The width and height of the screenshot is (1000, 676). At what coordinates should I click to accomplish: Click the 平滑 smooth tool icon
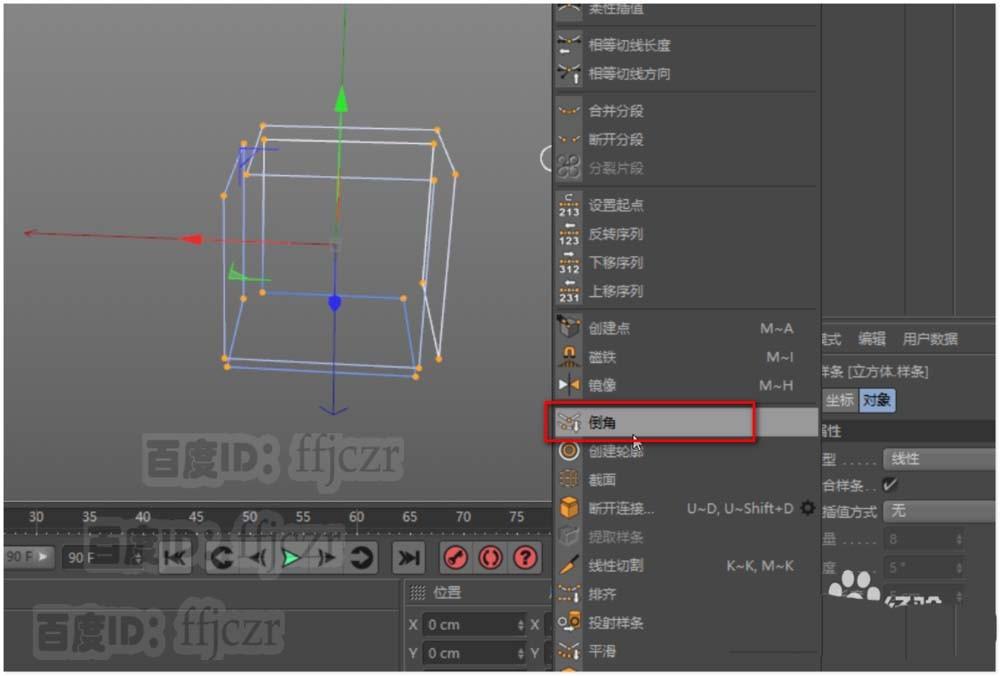click(568, 651)
